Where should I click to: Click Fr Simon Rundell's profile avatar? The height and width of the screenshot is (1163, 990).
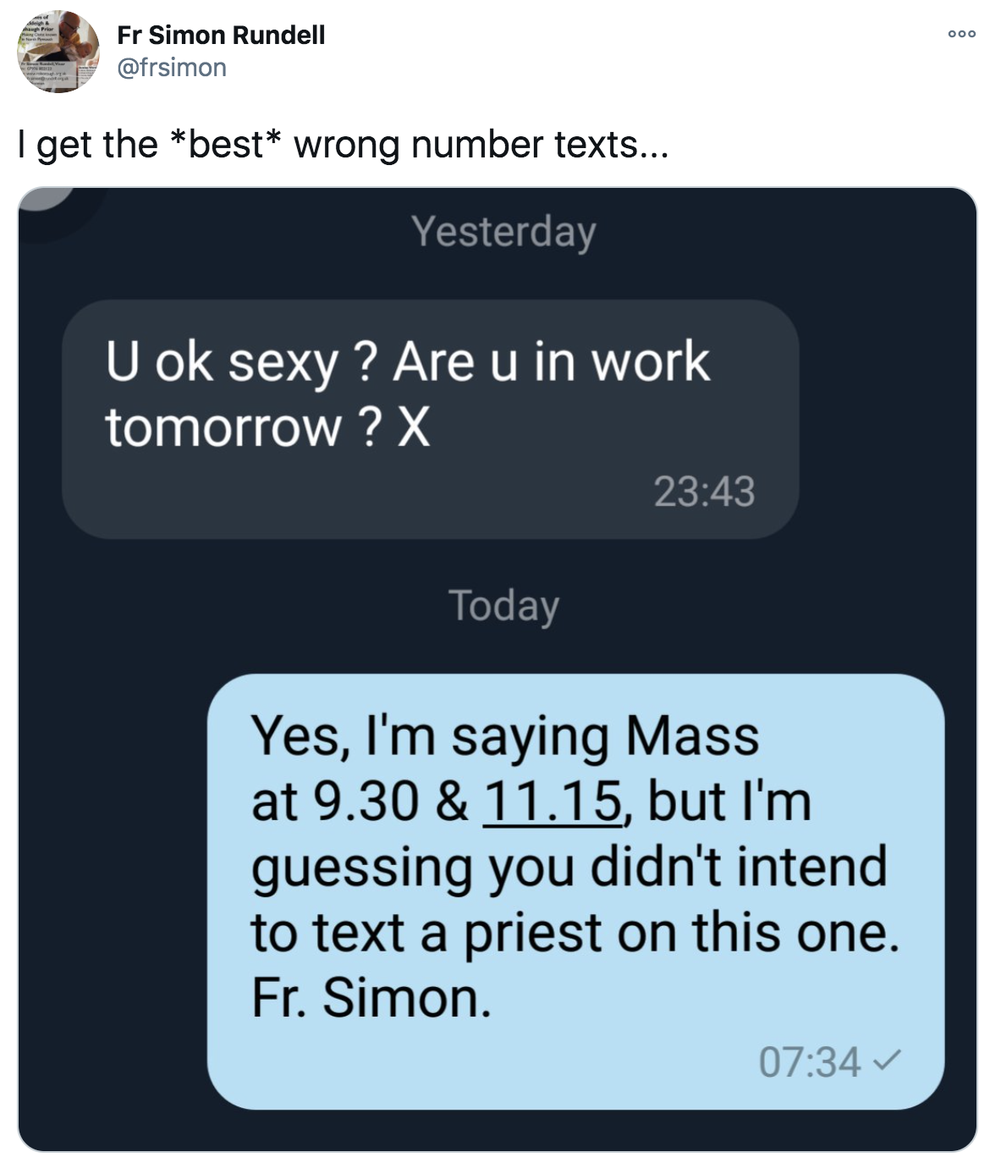pyautogui.click(x=58, y=50)
